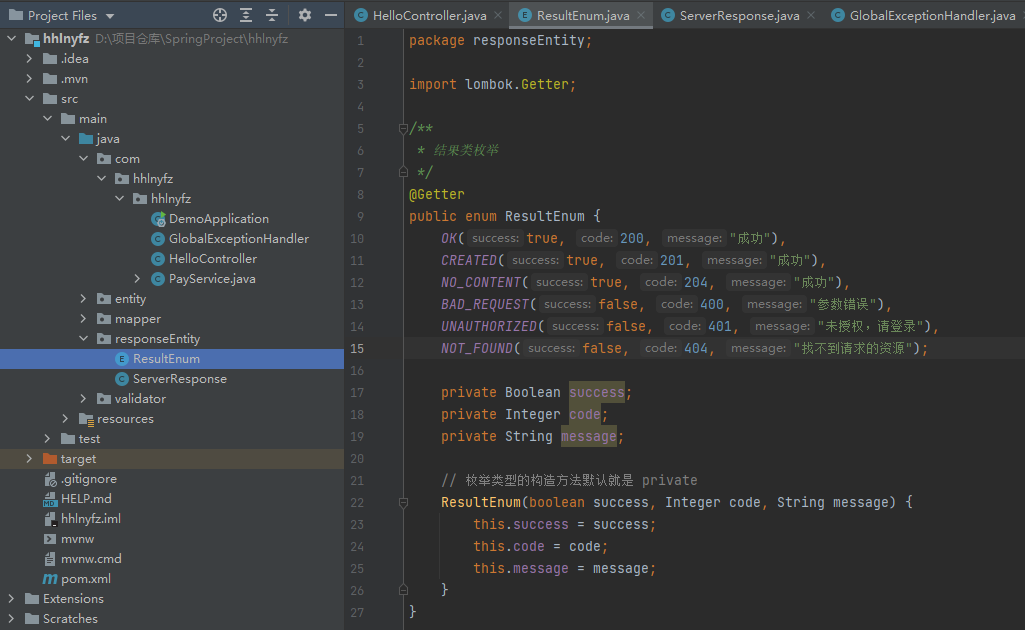Click the Collapse All icon in project panel
The image size is (1025, 630).
coord(271,15)
